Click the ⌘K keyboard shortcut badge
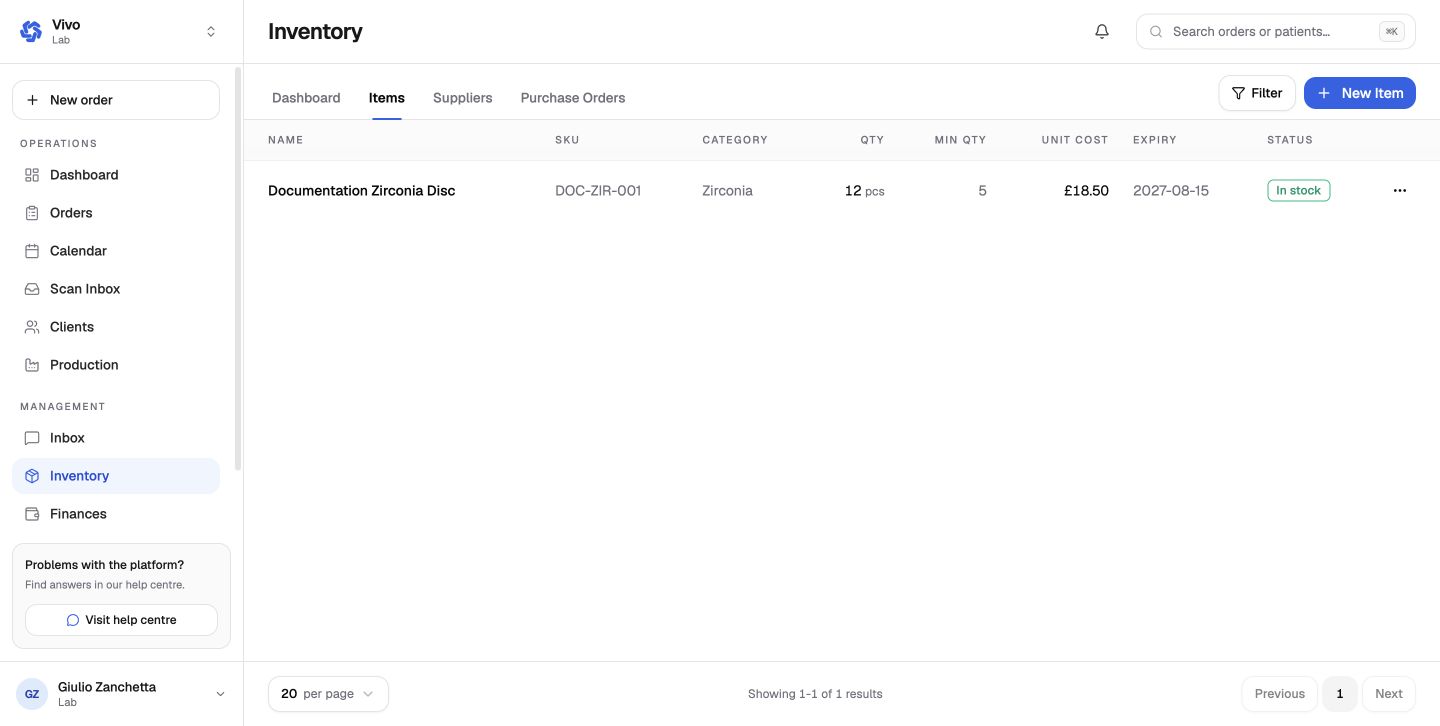Image resolution: width=1440 pixels, height=726 pixels. pyautogui.click(x=1392, y=32)
